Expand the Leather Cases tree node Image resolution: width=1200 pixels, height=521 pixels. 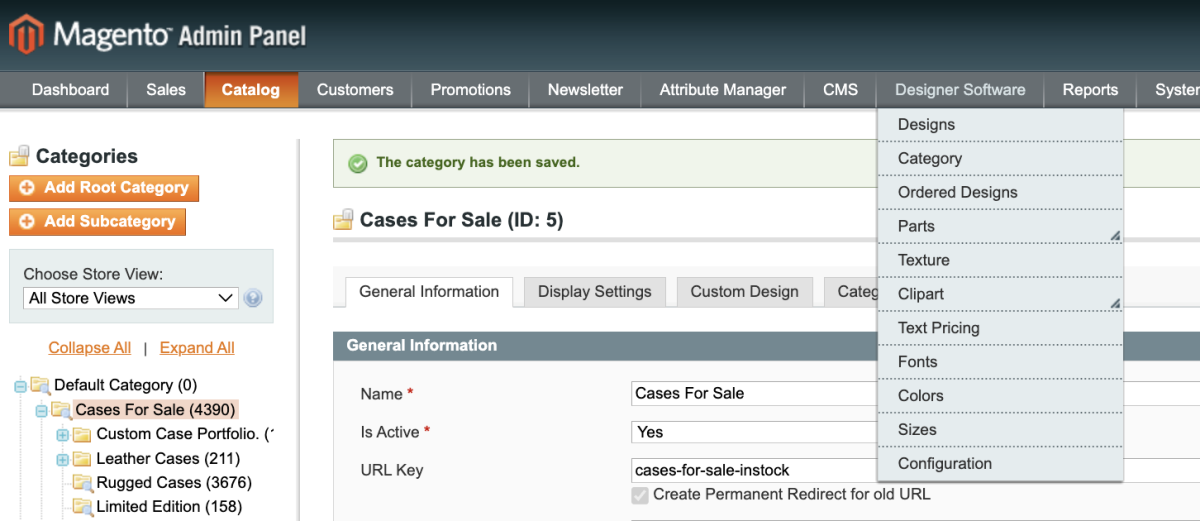tap(62, 460)
